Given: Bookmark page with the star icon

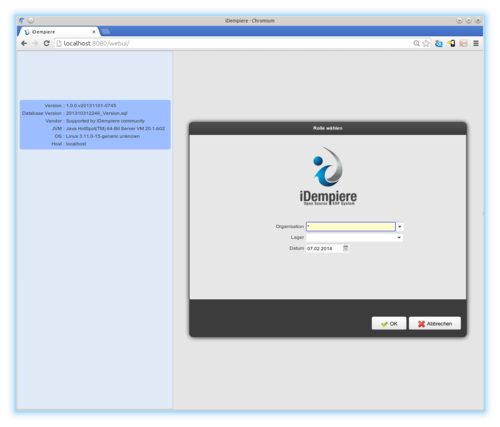Looking at the screenshot, I should click(426, 43).
